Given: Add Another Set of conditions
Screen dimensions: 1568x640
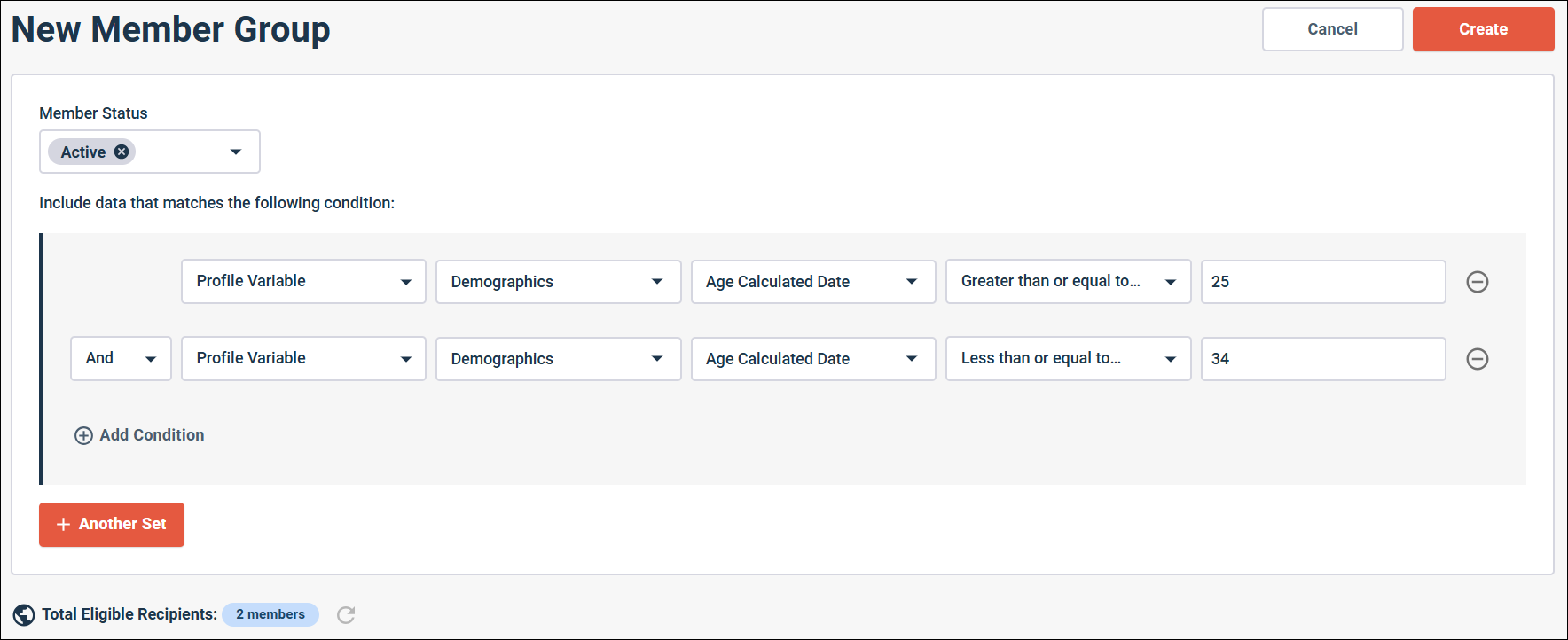Looking at the screenshot, I should [112, 525].
